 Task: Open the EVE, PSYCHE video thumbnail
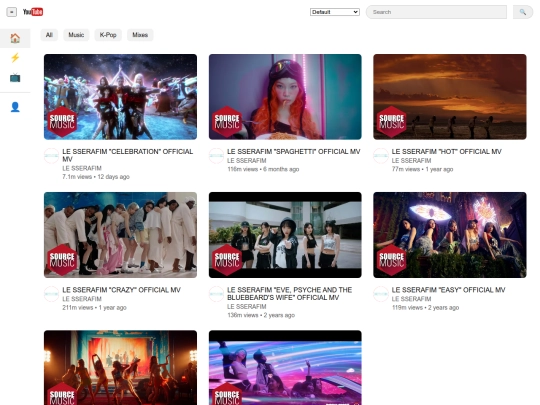285,235
